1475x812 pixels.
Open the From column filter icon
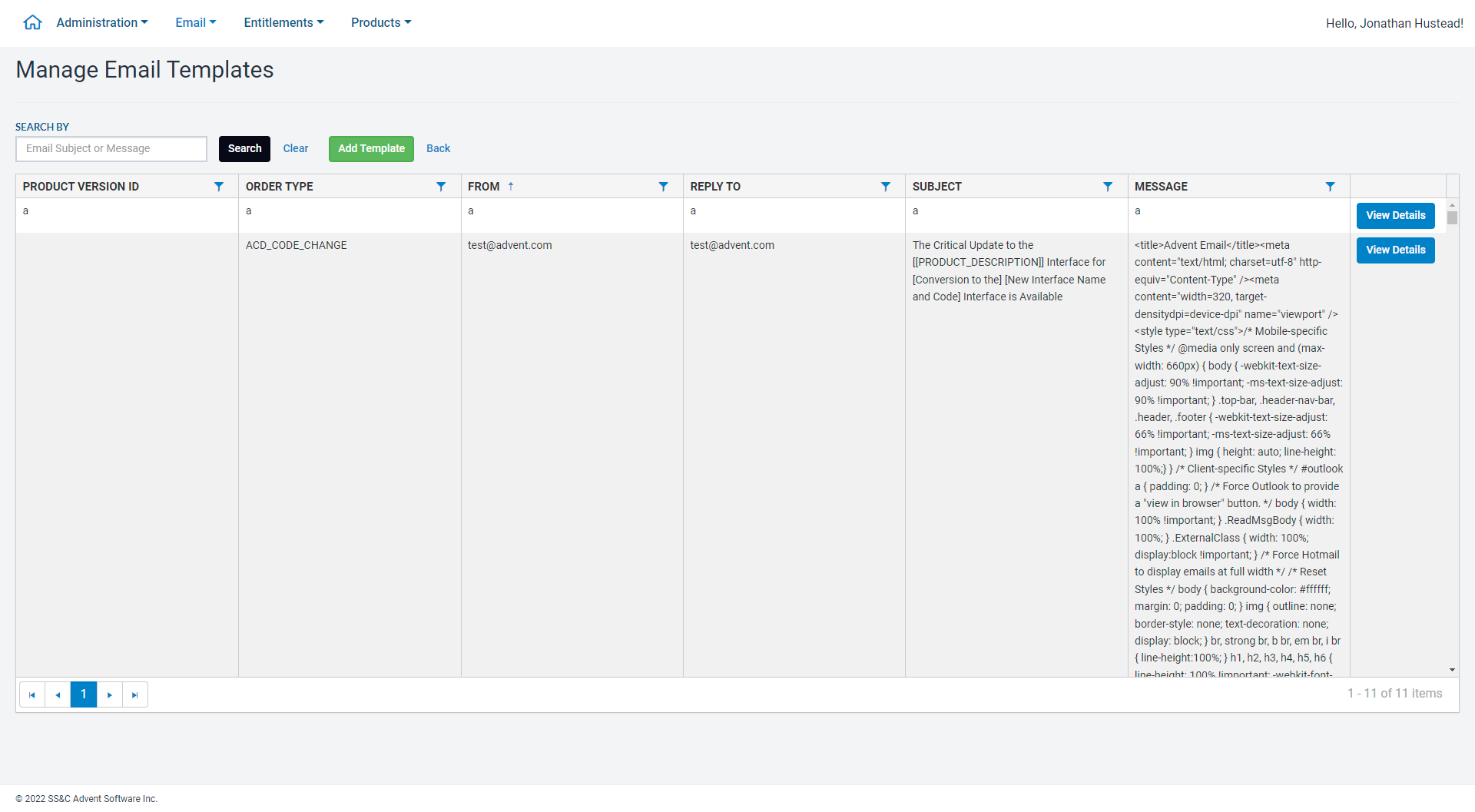click(663, 187)
